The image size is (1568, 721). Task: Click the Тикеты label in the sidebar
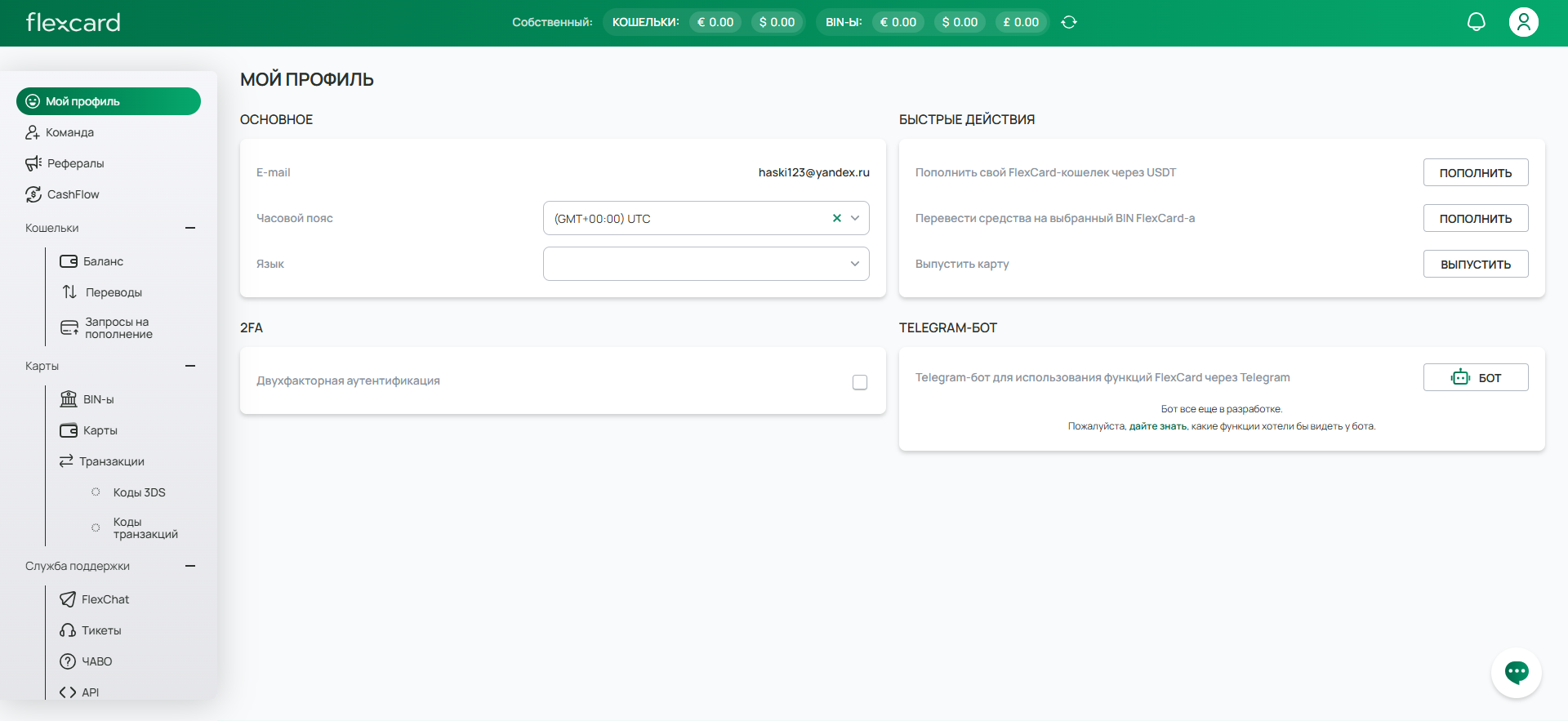pyautogui.click(x=101, y=630)
